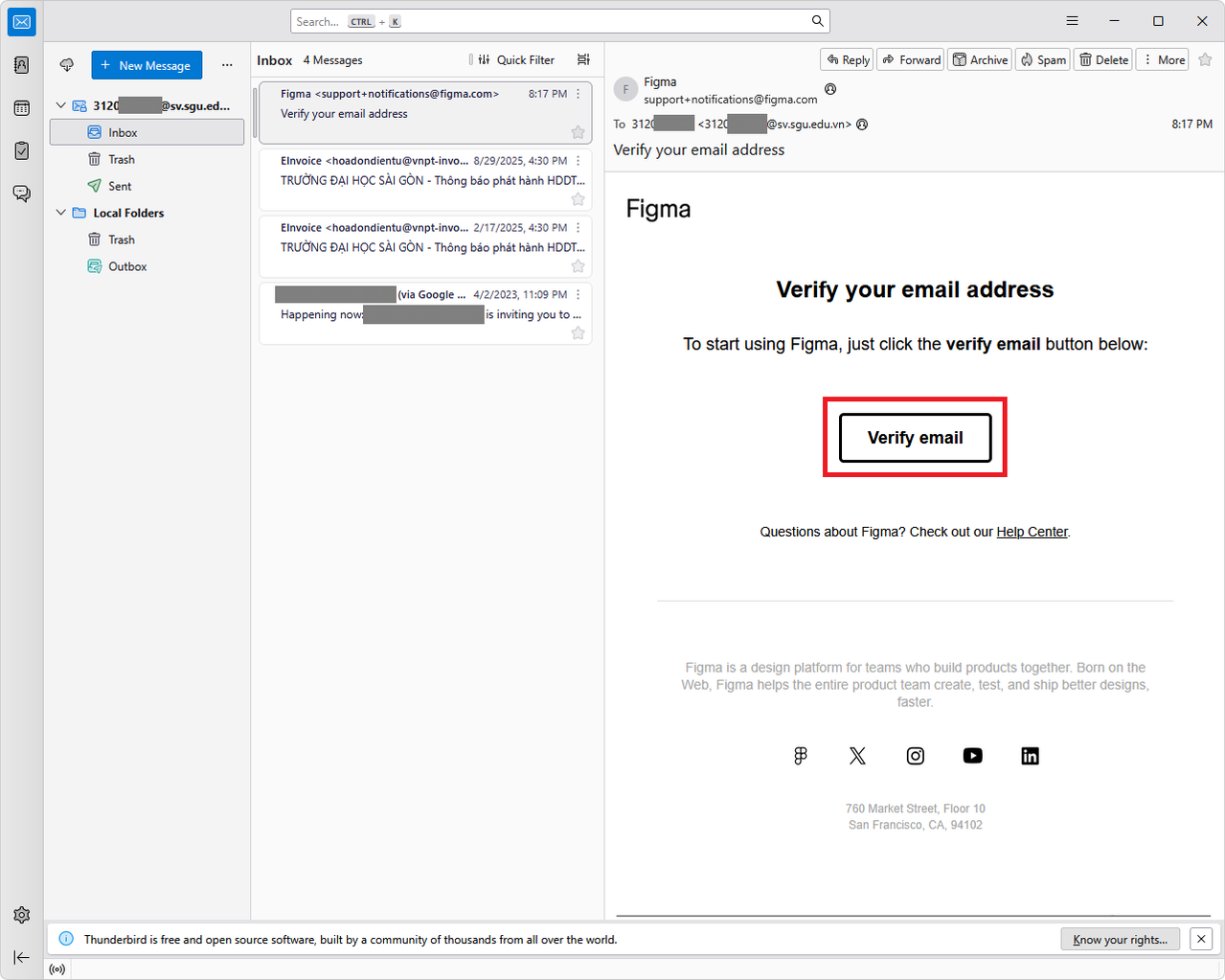This screenshot has width=1225, height=980.
Task: Open the Calendar space
Action: click(21, 108)
